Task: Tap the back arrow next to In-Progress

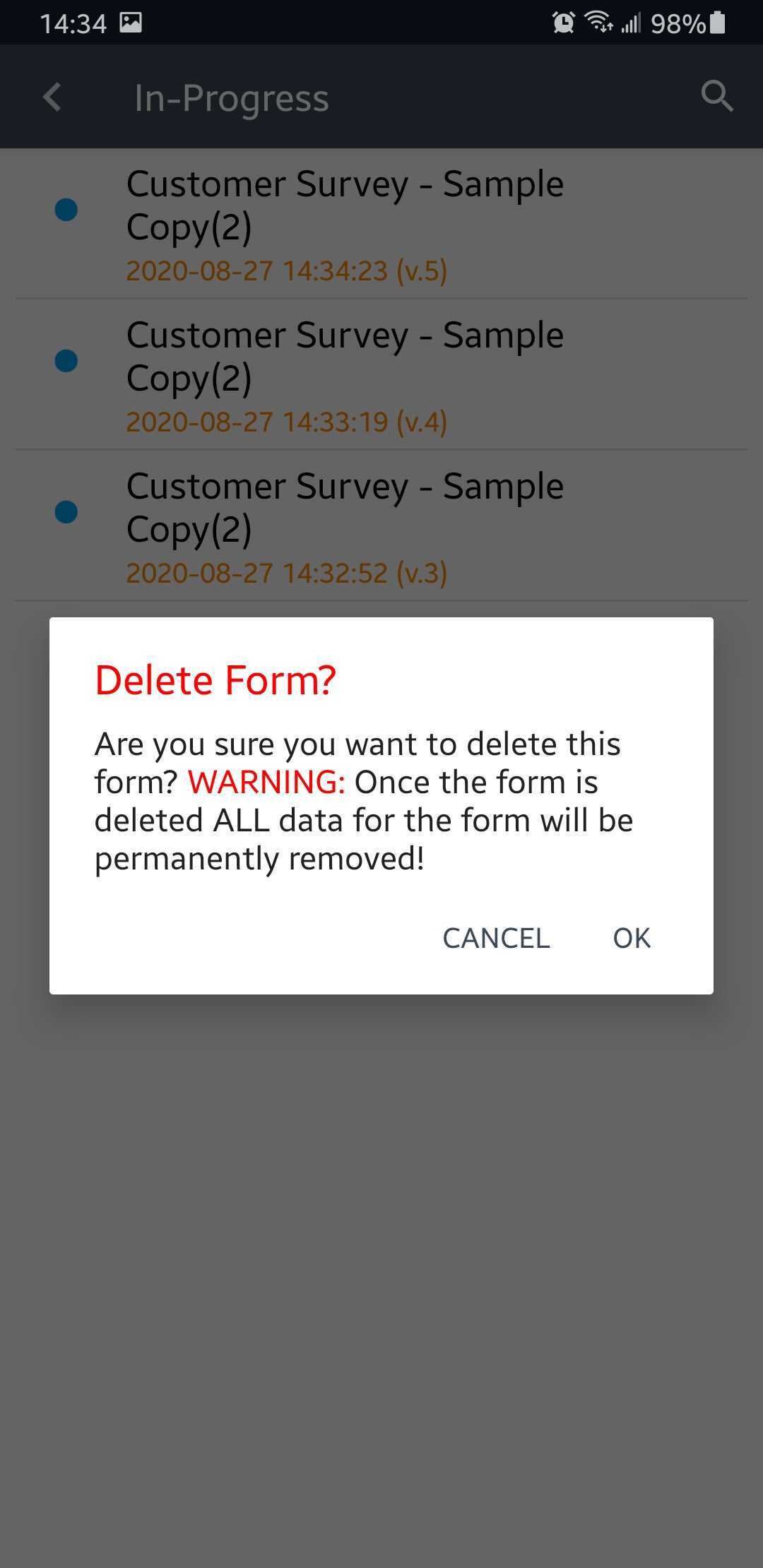Action: pyautogui.click(x=51, y=97)
